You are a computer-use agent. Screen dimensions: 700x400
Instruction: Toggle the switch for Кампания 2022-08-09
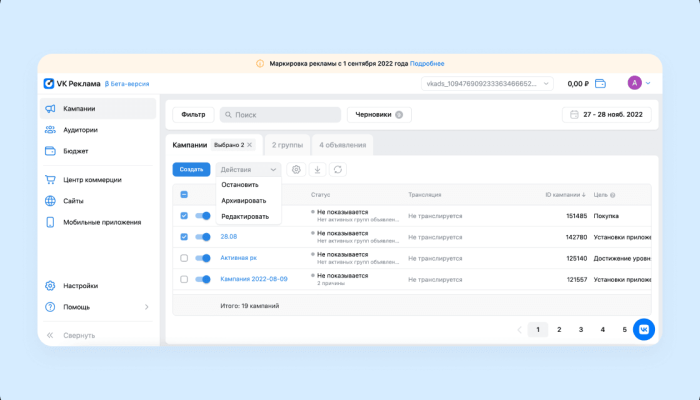click(203, 279)
